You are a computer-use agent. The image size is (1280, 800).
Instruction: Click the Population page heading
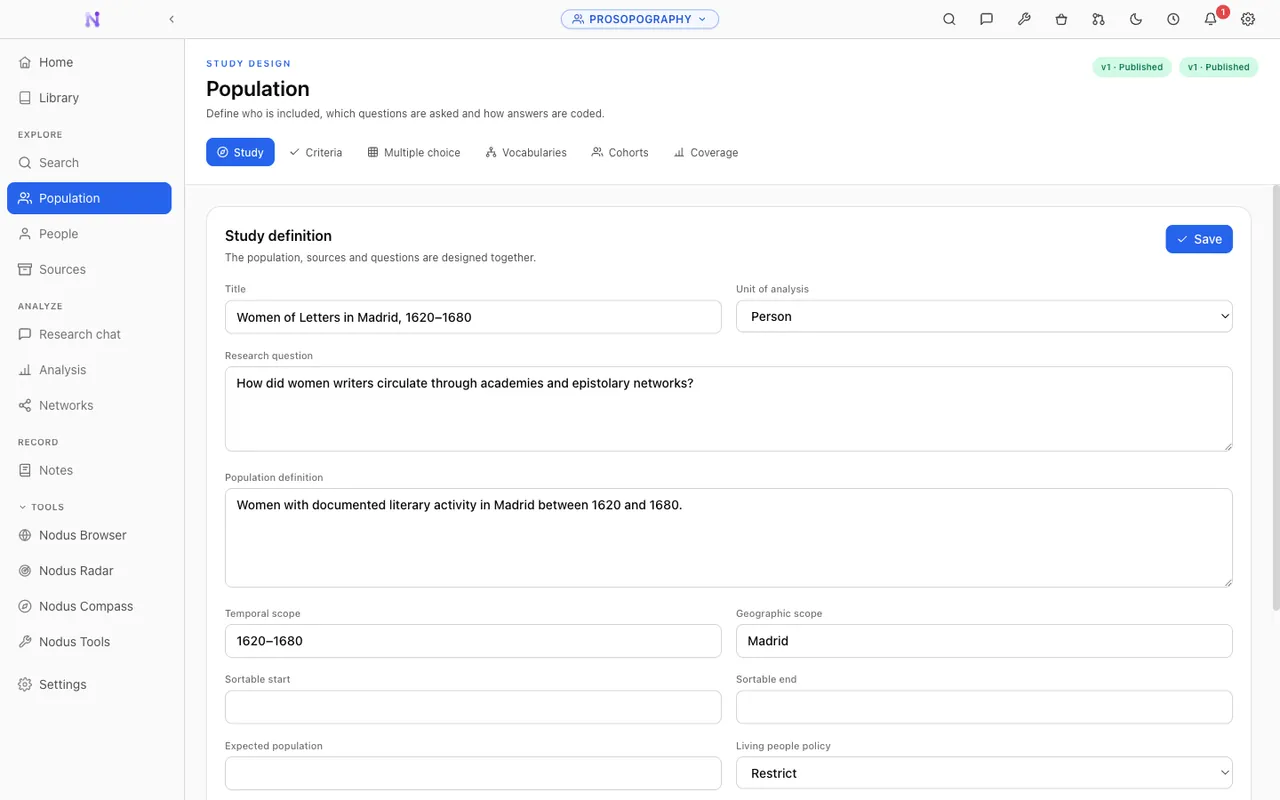[258, 88]
